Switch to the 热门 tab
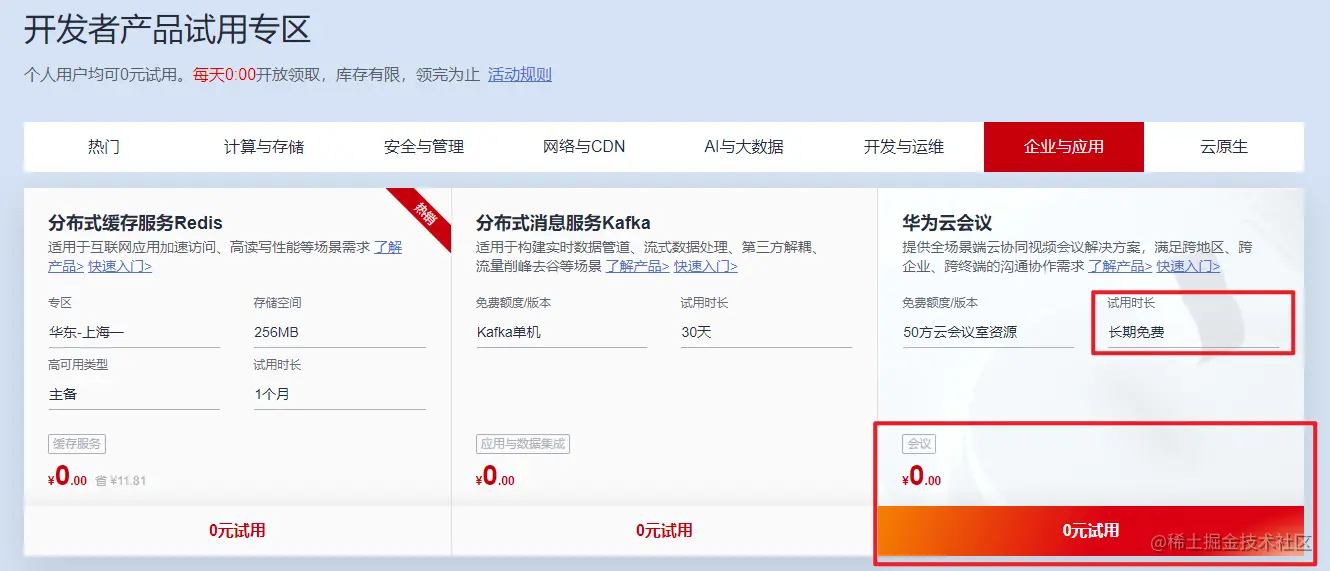The height and width of the screenshot is (571, 1330). pos(104,147)
